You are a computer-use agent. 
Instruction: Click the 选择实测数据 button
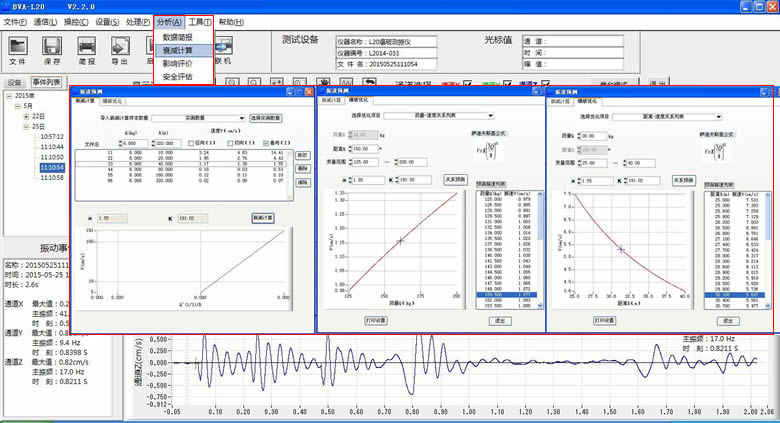click(265, 118)
